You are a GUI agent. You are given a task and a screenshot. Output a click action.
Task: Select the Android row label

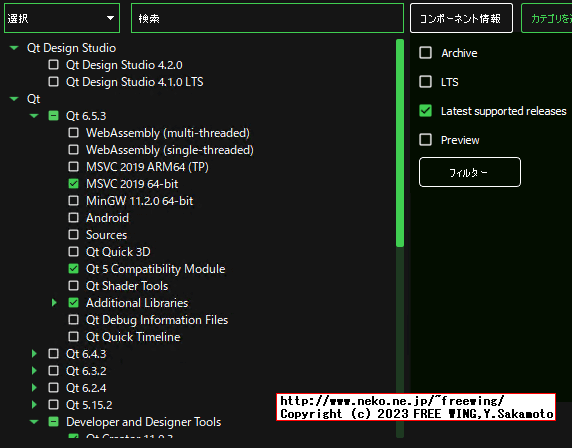pos(107,218)
